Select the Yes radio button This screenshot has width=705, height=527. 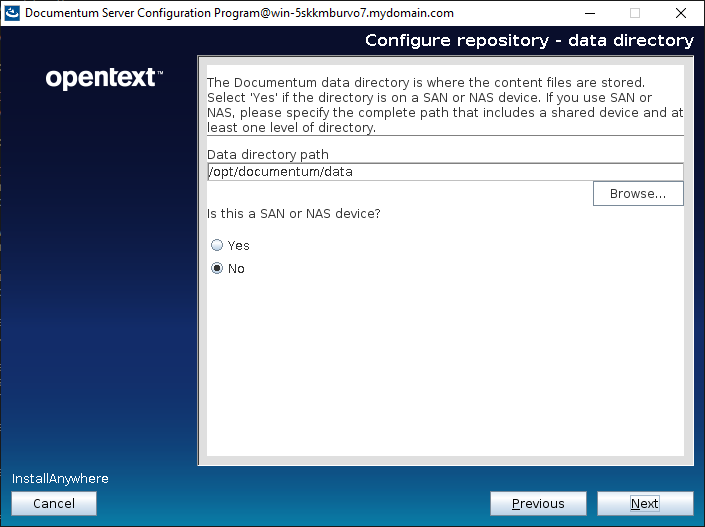point(217,245)
